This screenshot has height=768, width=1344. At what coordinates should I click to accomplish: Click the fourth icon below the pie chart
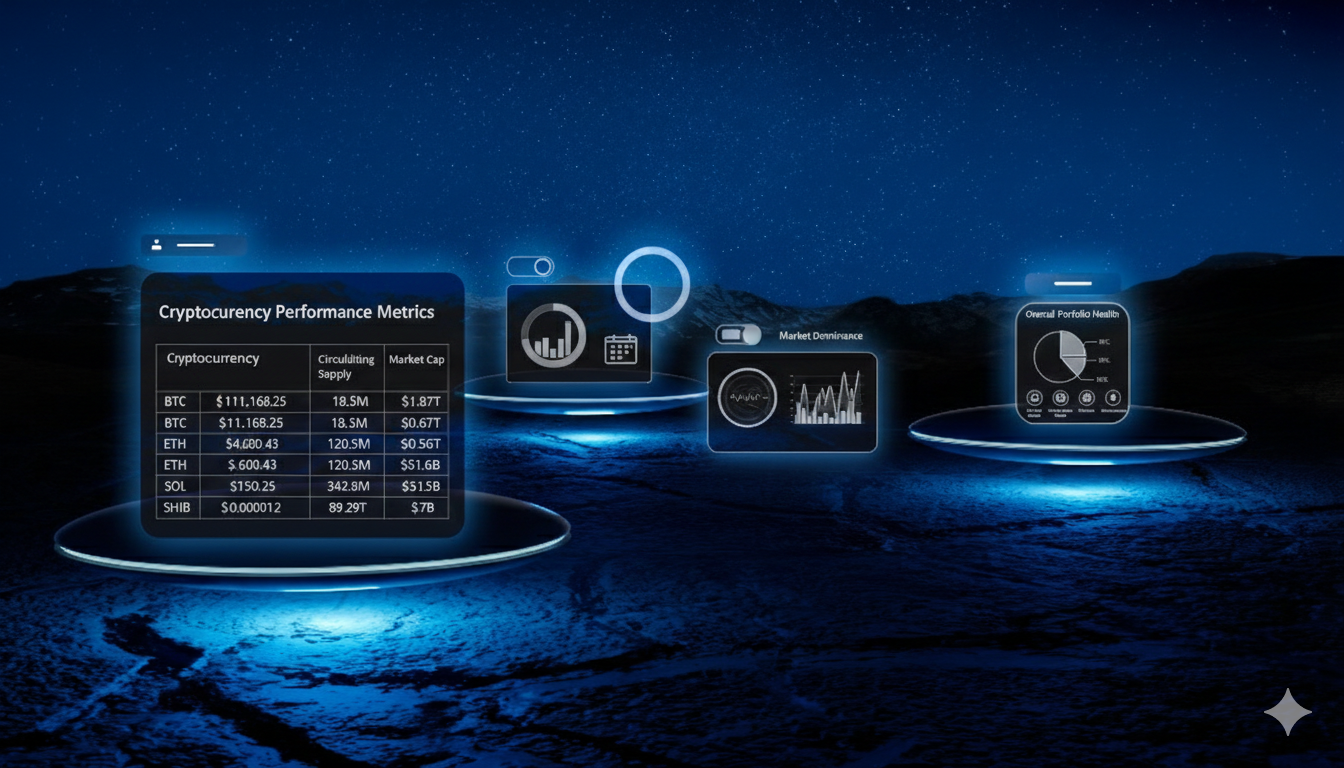(x=1111, y=397)
